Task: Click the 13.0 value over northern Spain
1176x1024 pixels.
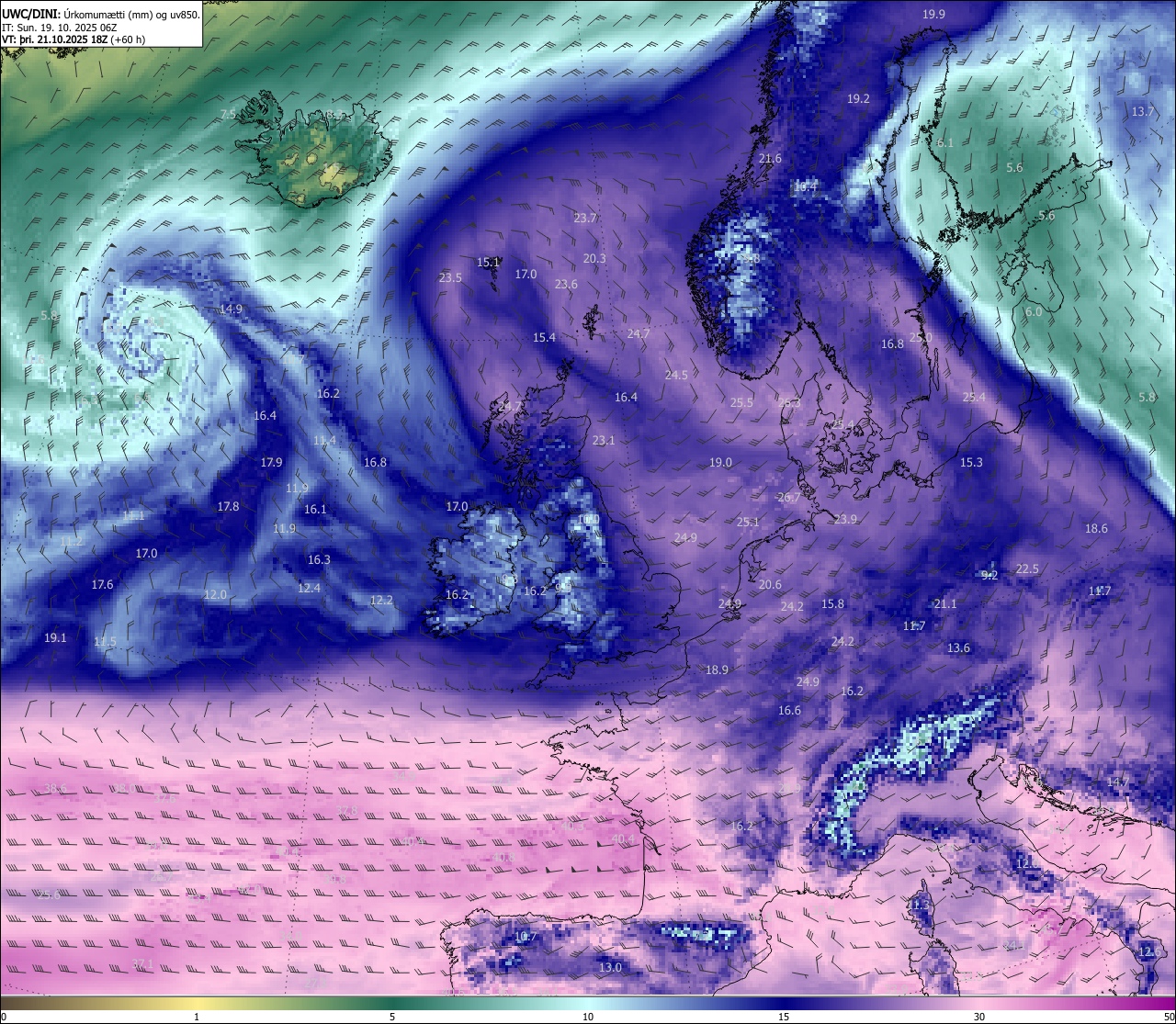Action: [610, 967]
